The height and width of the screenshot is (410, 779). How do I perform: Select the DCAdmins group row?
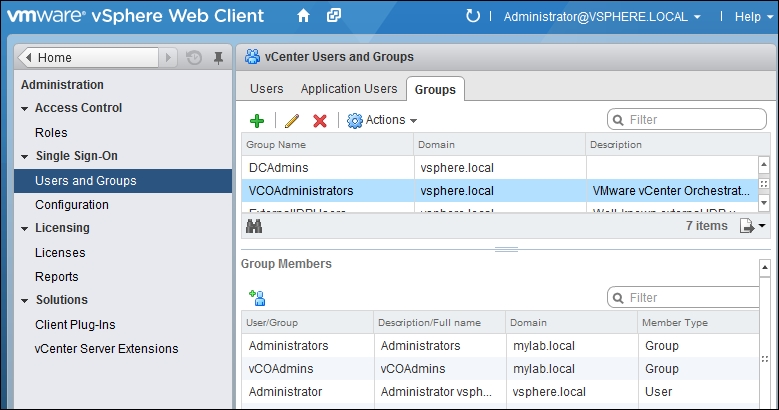(500, 168)
